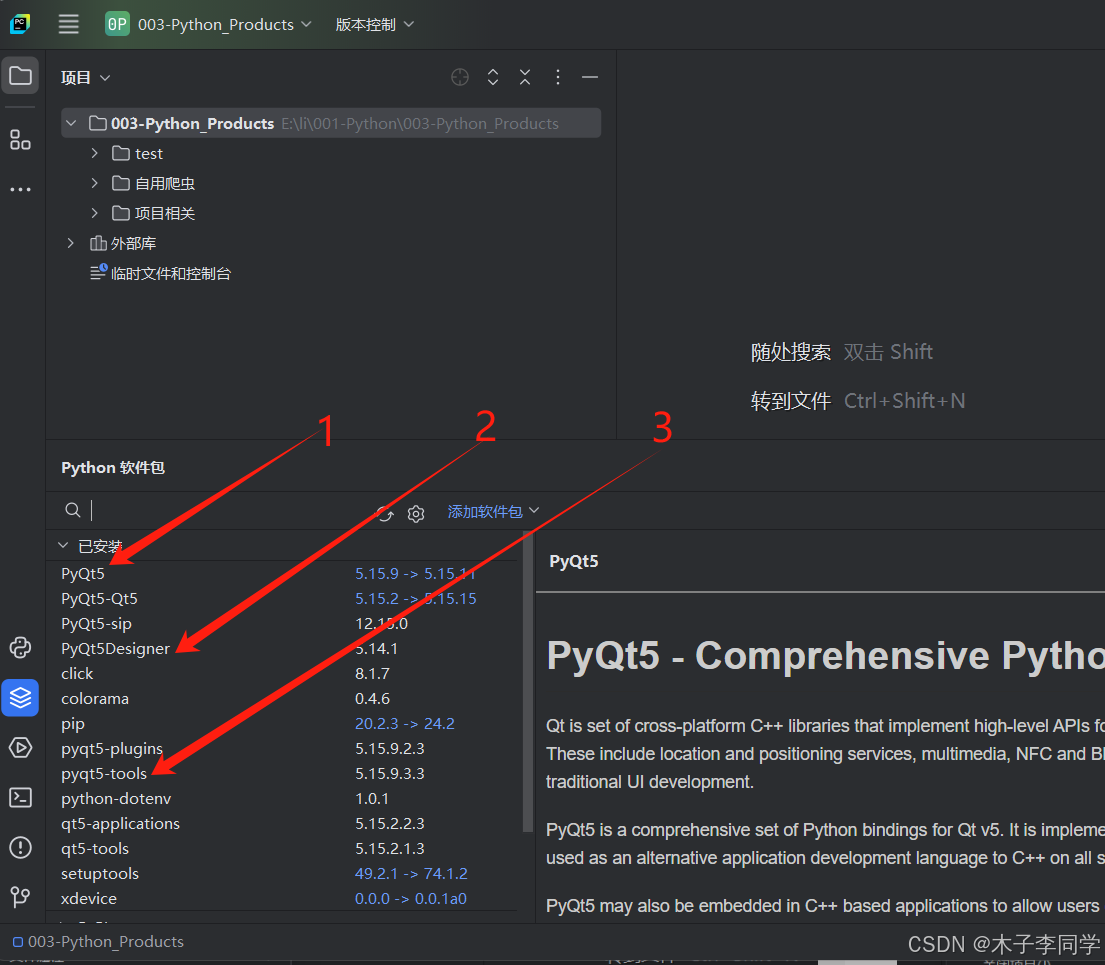Image resolution: width=1105 pixels, height=965 pixels.
Task: Open the Python Console icon
Action: [x=20, y=648]
